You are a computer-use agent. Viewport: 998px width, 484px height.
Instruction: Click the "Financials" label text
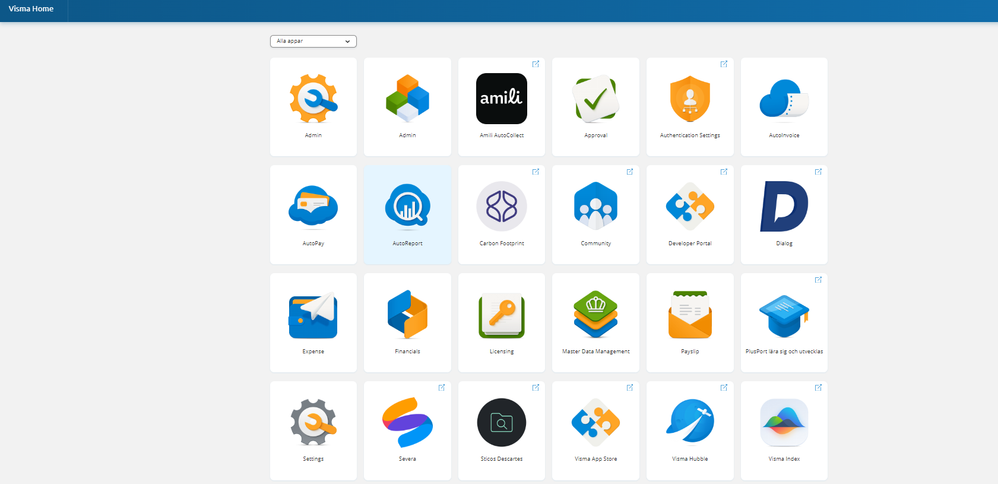pyautogui.click(x=407, y=352)
